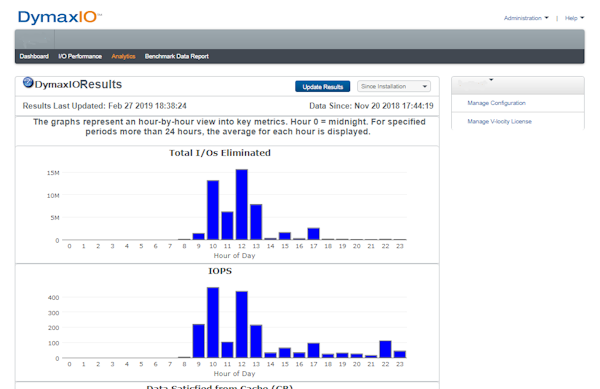Screen dimensions: 600x389
Task: Click the globe icon beside DymaxIOResults
Action: point(28,82)
